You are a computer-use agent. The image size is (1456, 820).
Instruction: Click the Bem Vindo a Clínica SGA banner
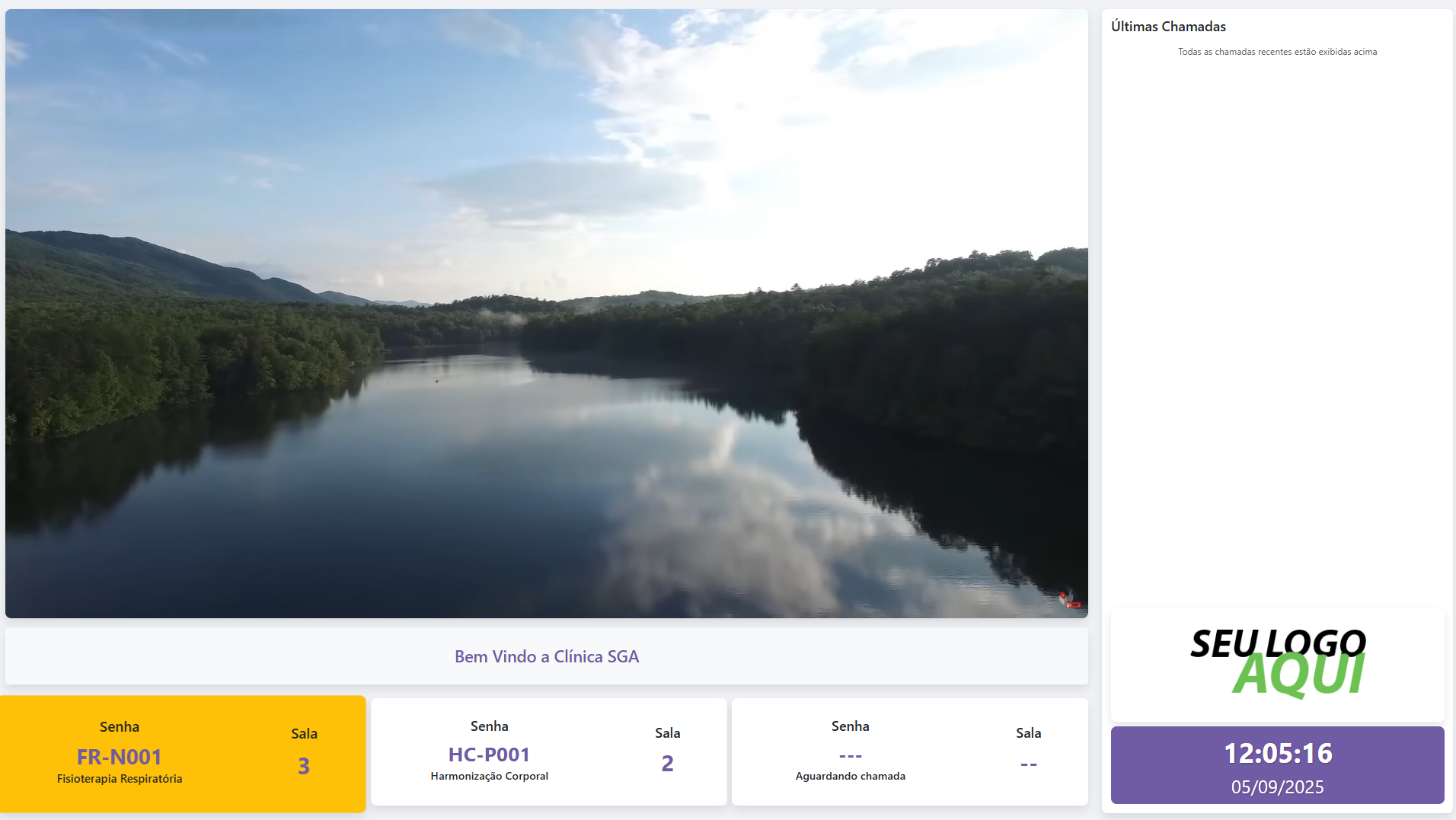pos(546,656)
